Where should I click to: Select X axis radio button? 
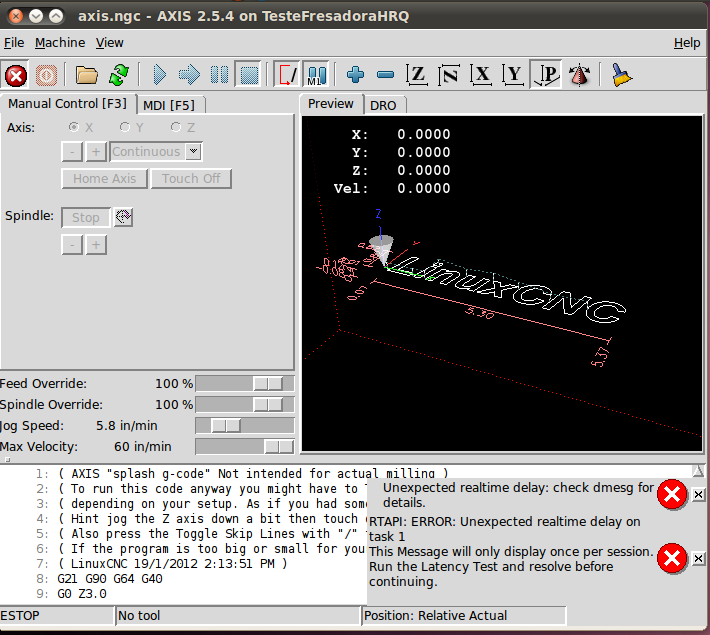(x=73, y=127)
